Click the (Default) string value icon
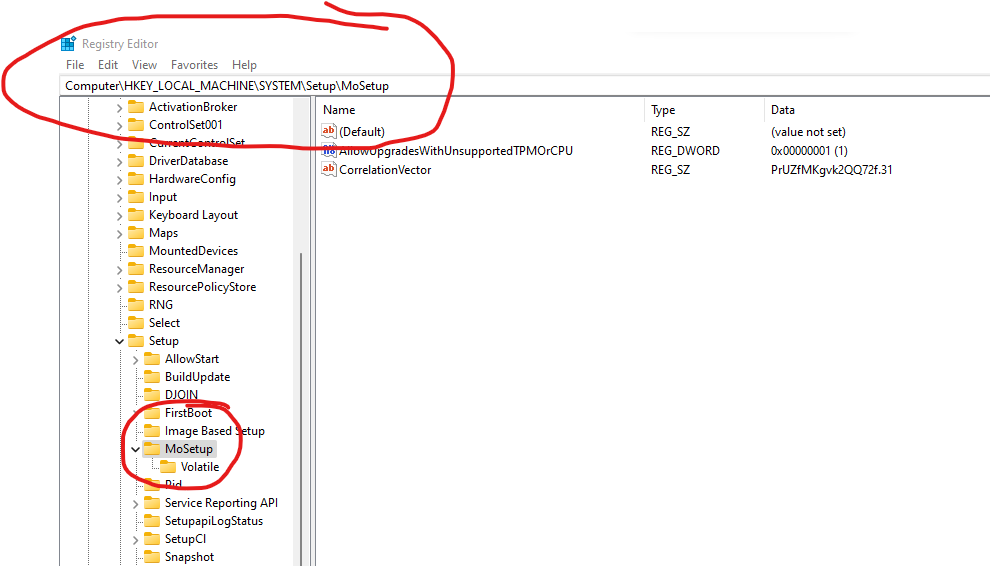 pos(329,131)
